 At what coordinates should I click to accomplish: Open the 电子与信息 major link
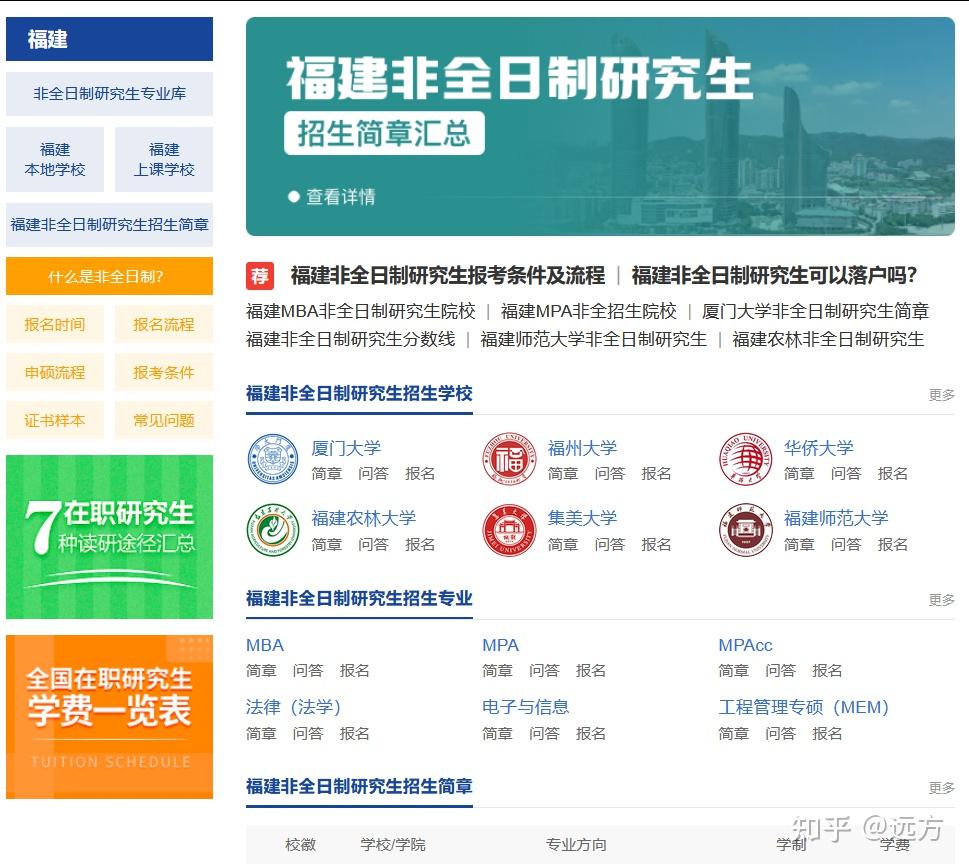coord(526,707)
